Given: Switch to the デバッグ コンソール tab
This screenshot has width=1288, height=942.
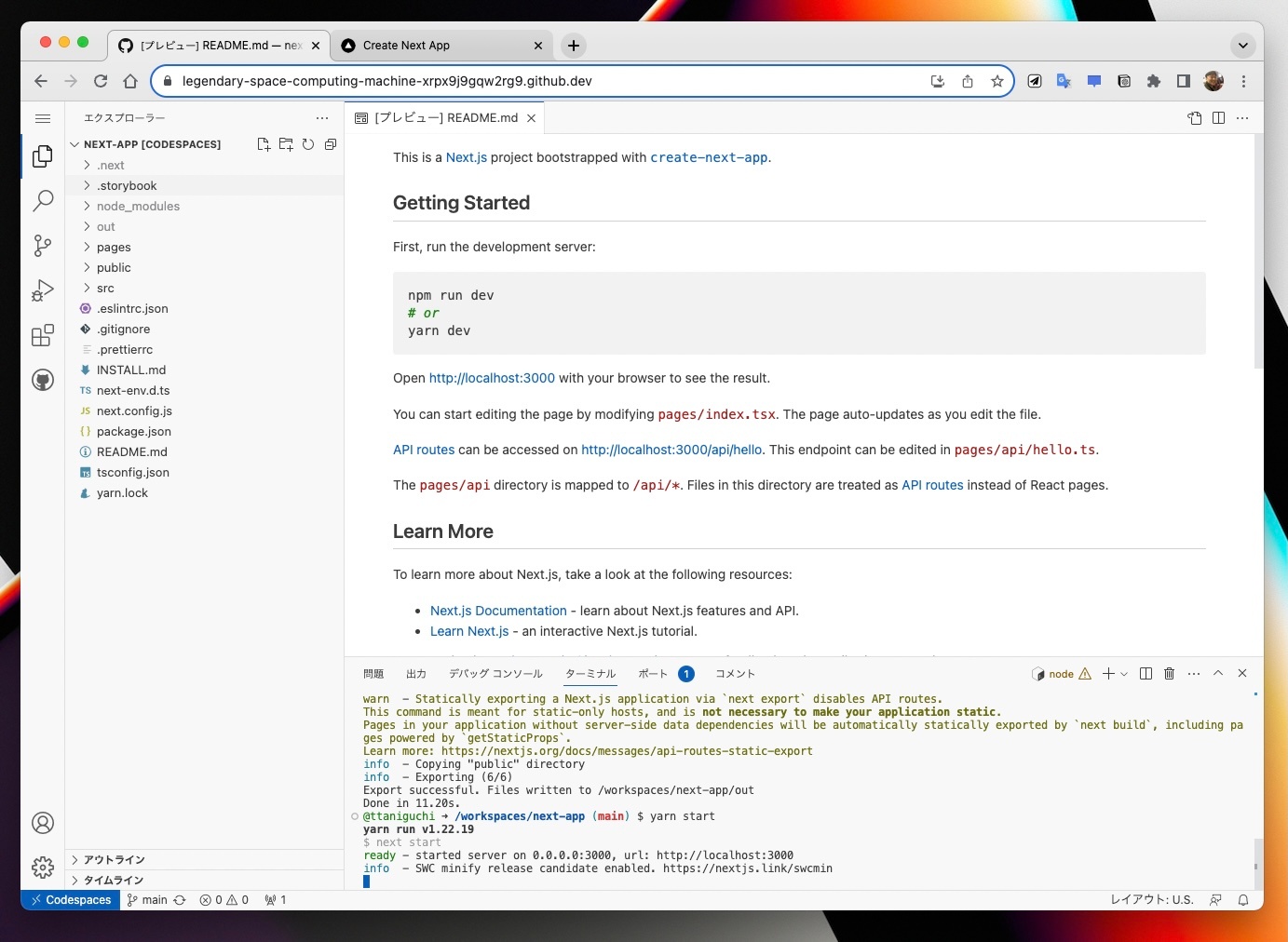Looking at the screenshot, I should 495,674.
